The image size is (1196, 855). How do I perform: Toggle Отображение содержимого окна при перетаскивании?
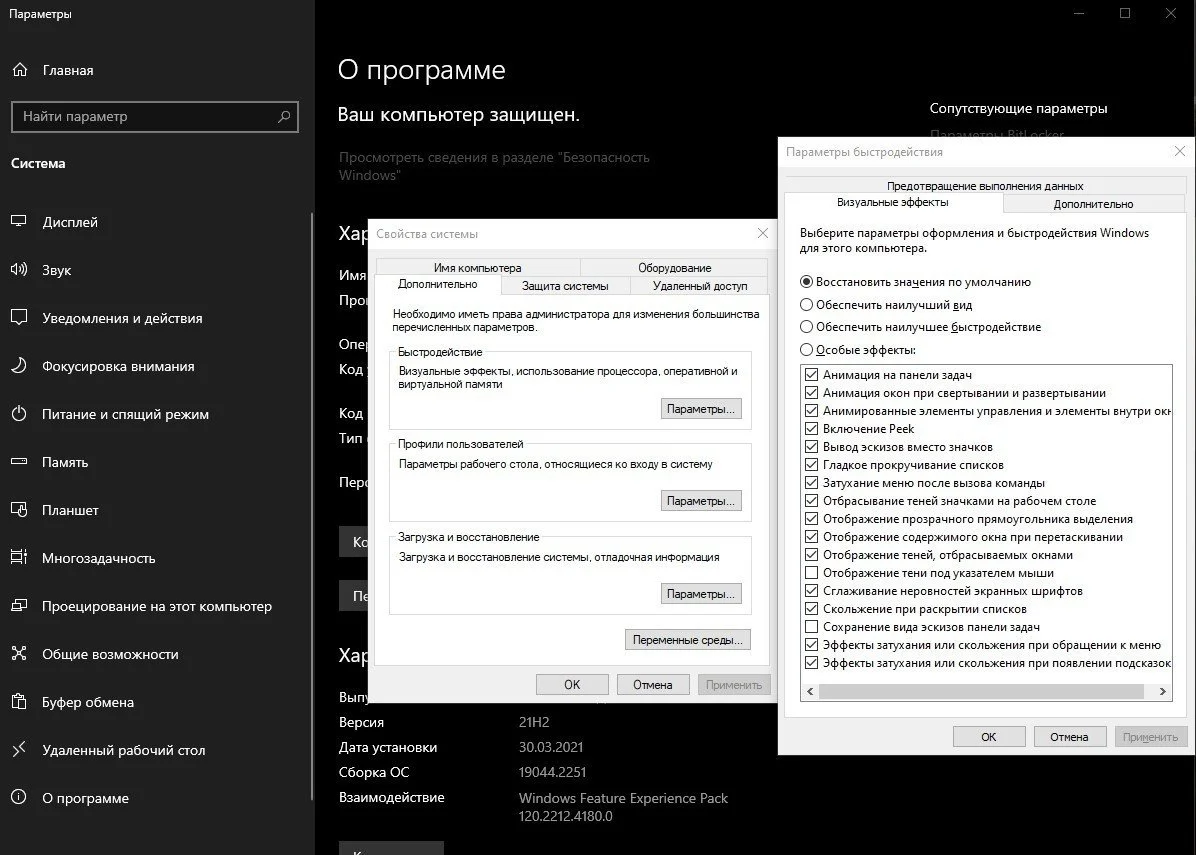point(812,537)
